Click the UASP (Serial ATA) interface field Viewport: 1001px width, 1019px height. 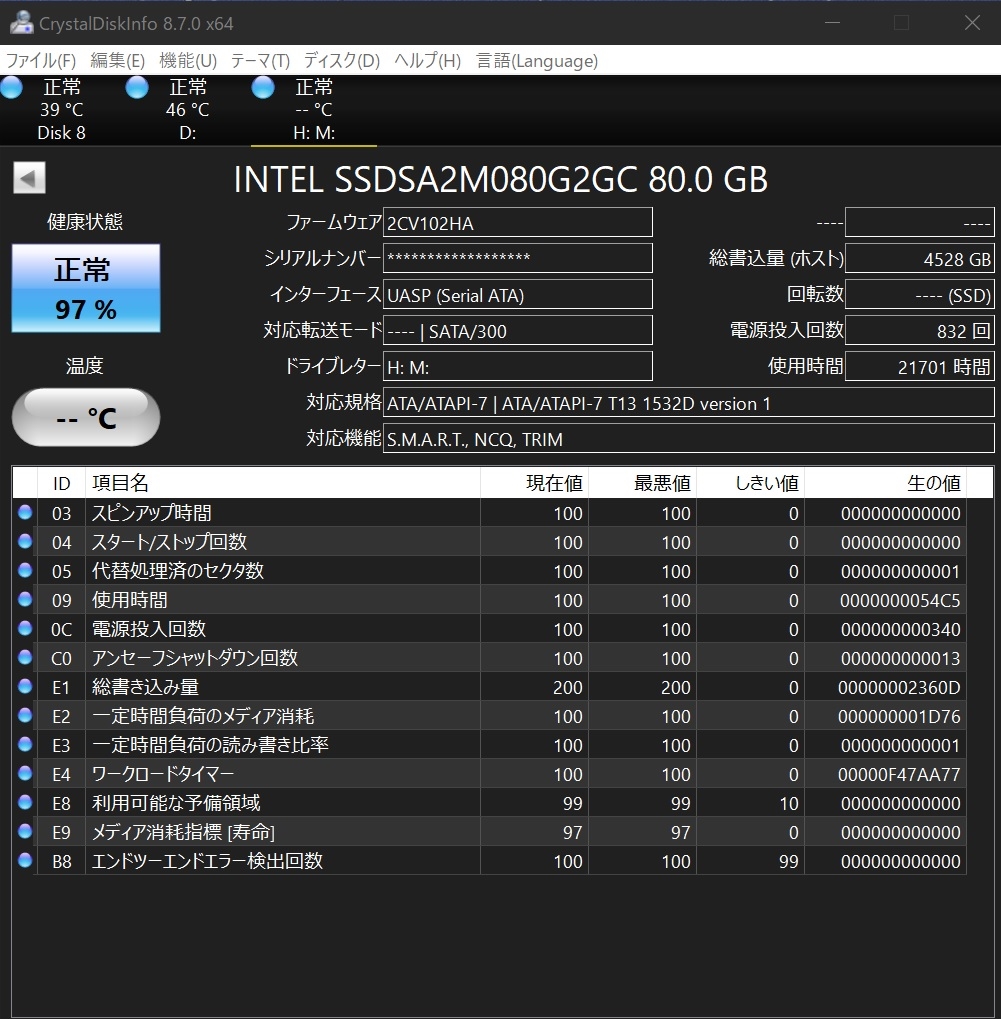[x=518, y=294]
